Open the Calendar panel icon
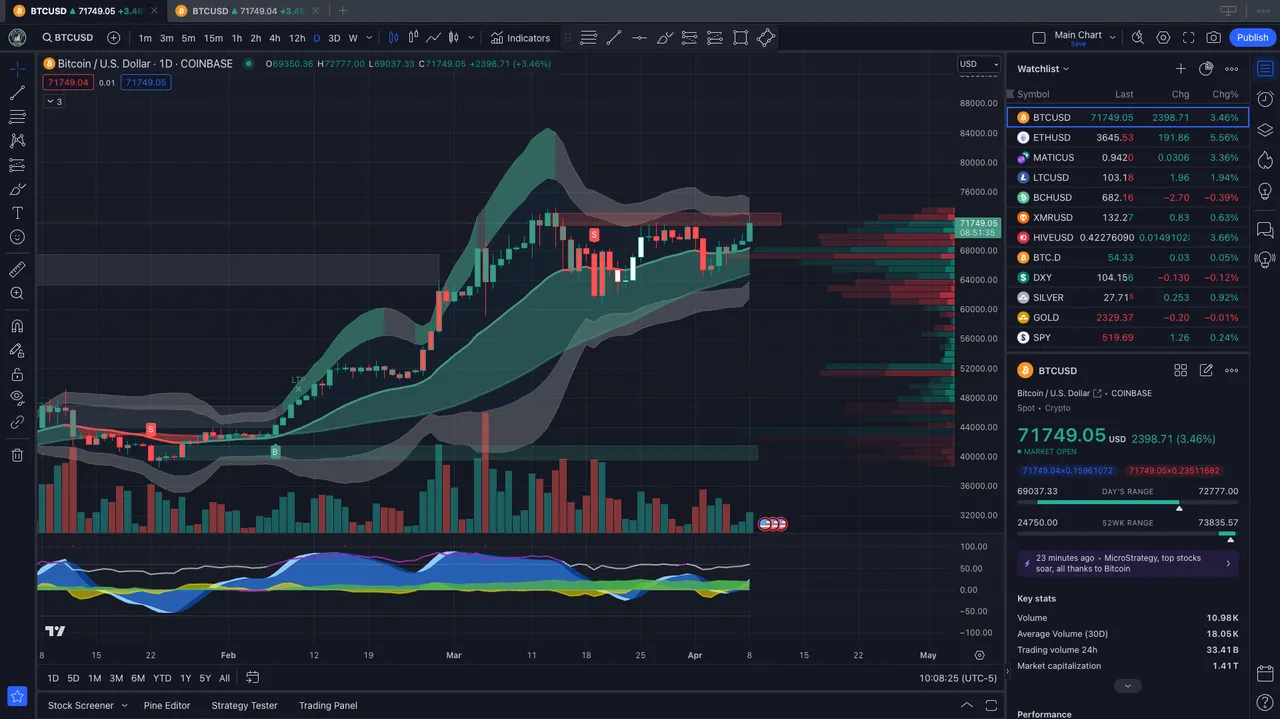1280x719 pixels. pyautogui.click(x=1265, y=673)
